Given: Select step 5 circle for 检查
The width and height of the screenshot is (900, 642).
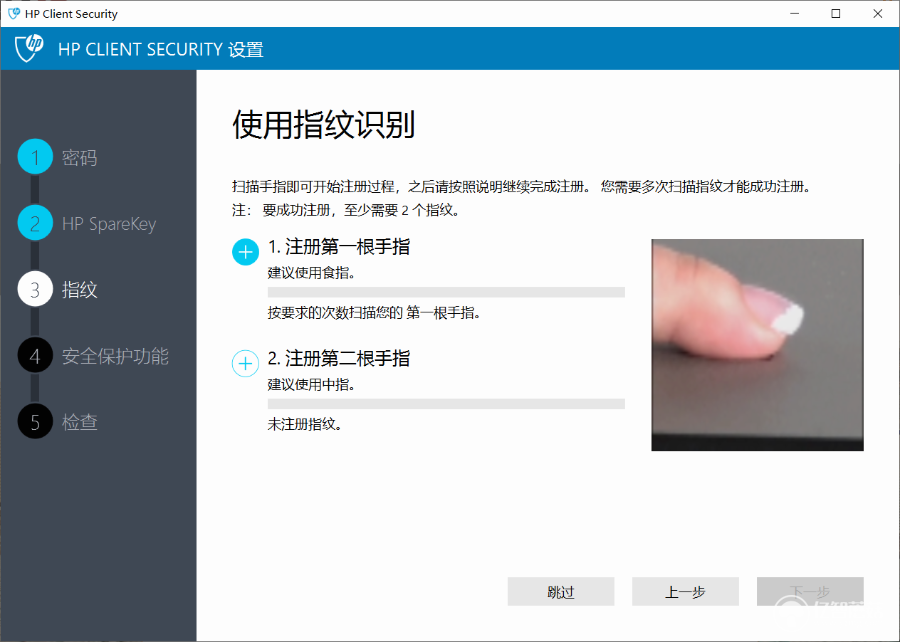Looking at the screenshot, I should 35,421.
